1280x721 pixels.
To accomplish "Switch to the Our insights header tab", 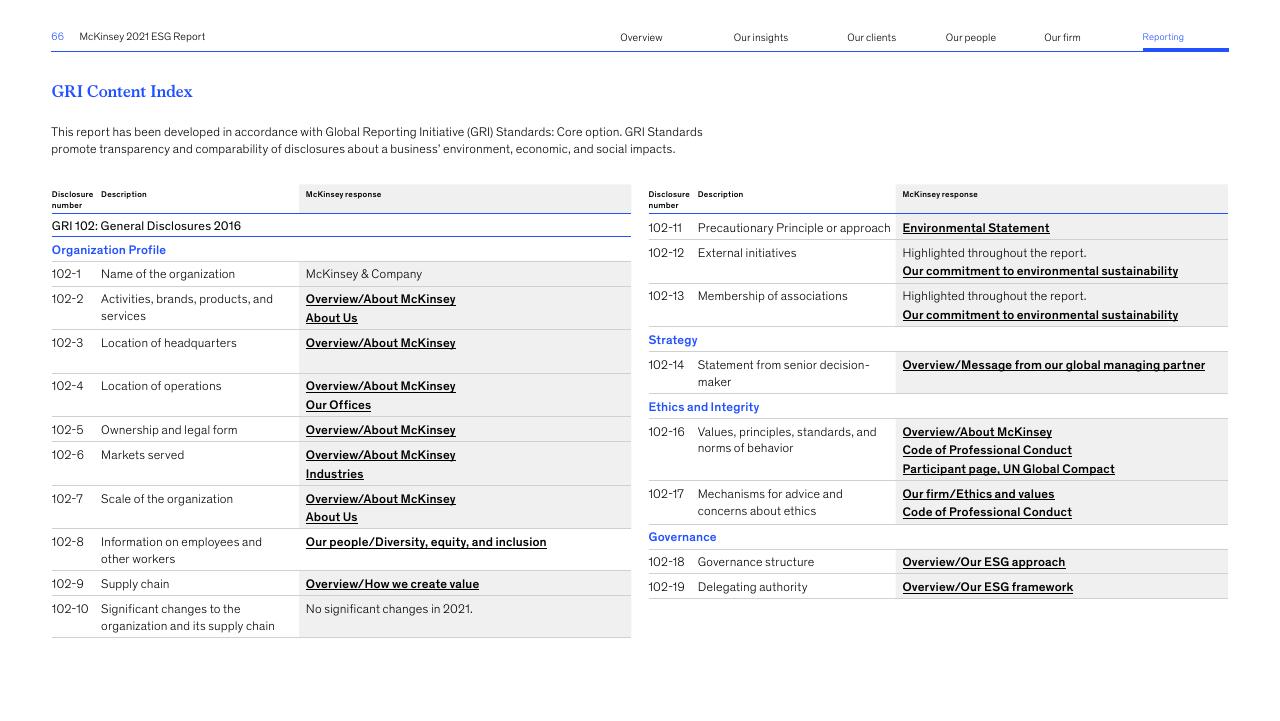I will click(x=760, y=38).
